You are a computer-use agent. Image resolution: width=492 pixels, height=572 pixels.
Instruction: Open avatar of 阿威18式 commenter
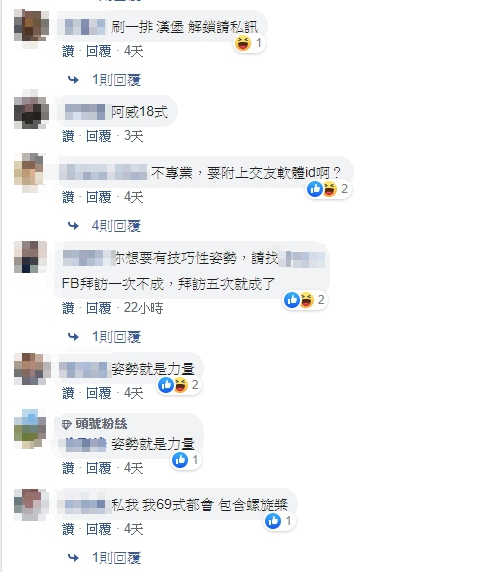pyautogui.click(x=31, y=111)
